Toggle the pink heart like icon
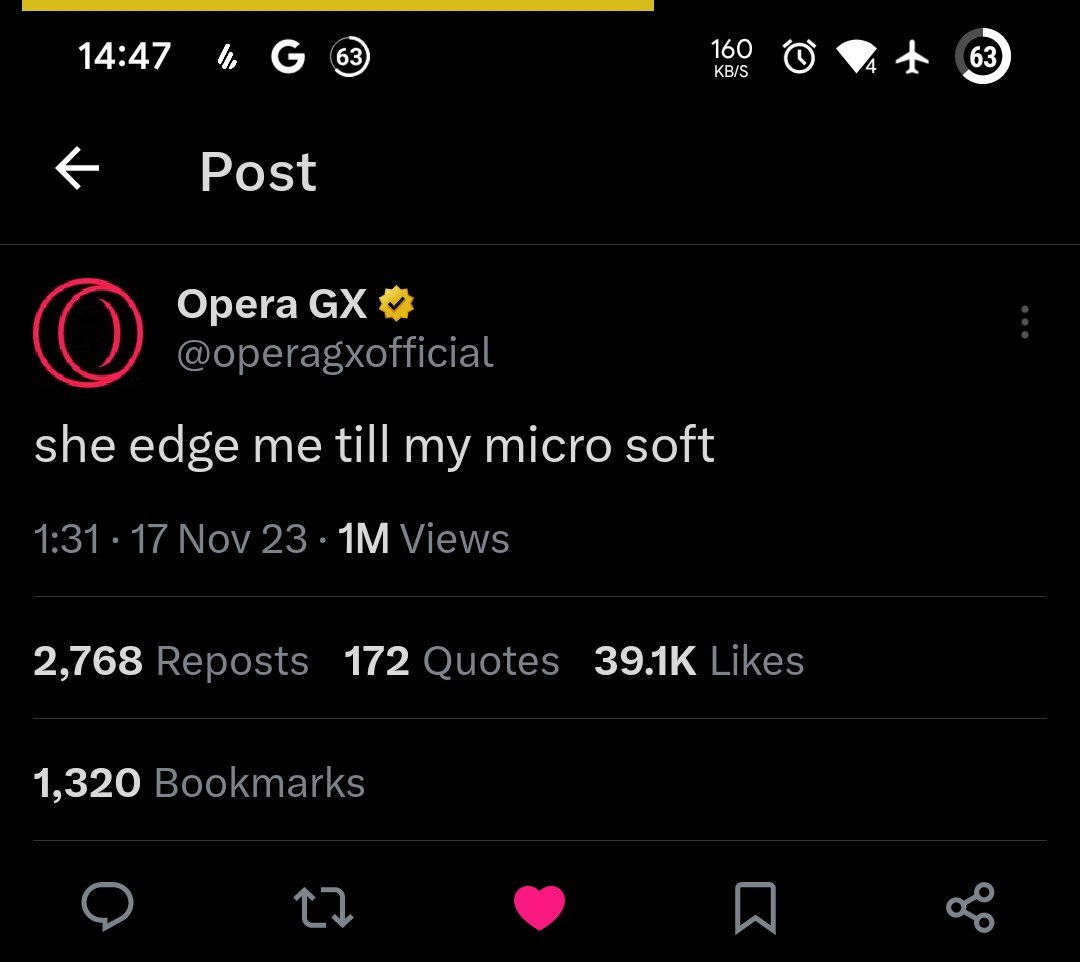This screenshot has height=962, width=1080. 540,908
